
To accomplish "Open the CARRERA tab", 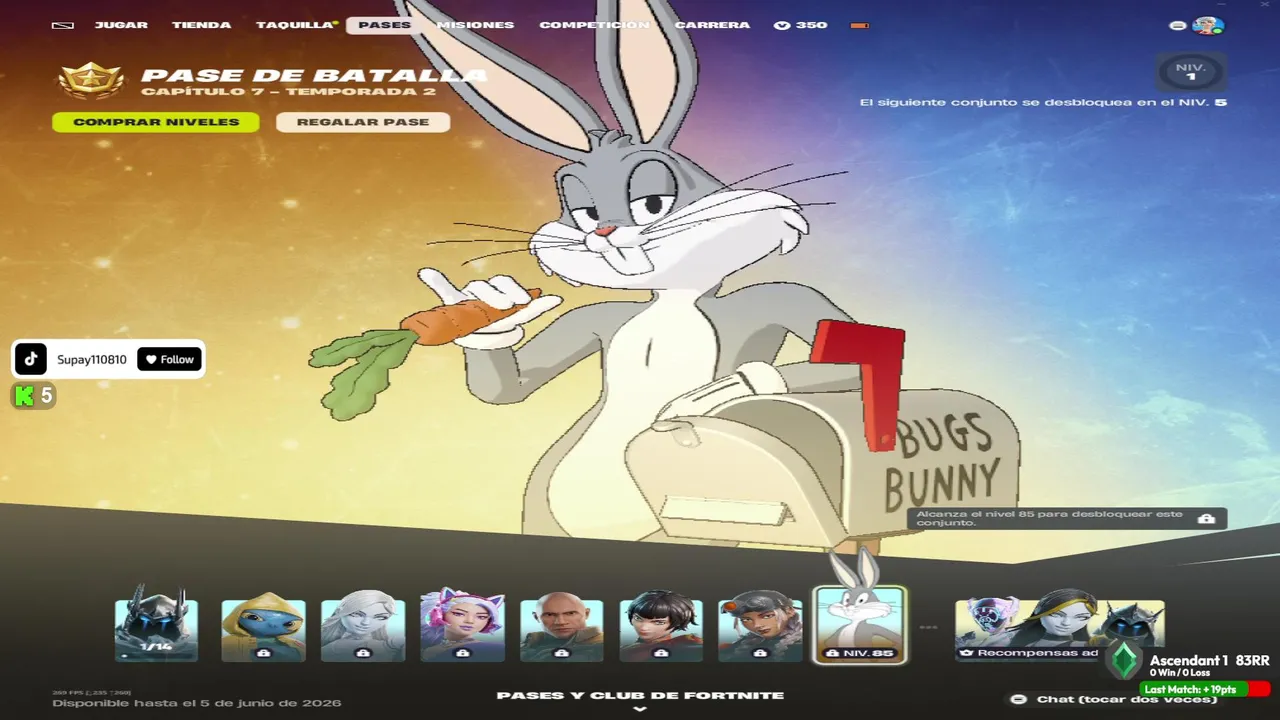I will coord(712,25).
